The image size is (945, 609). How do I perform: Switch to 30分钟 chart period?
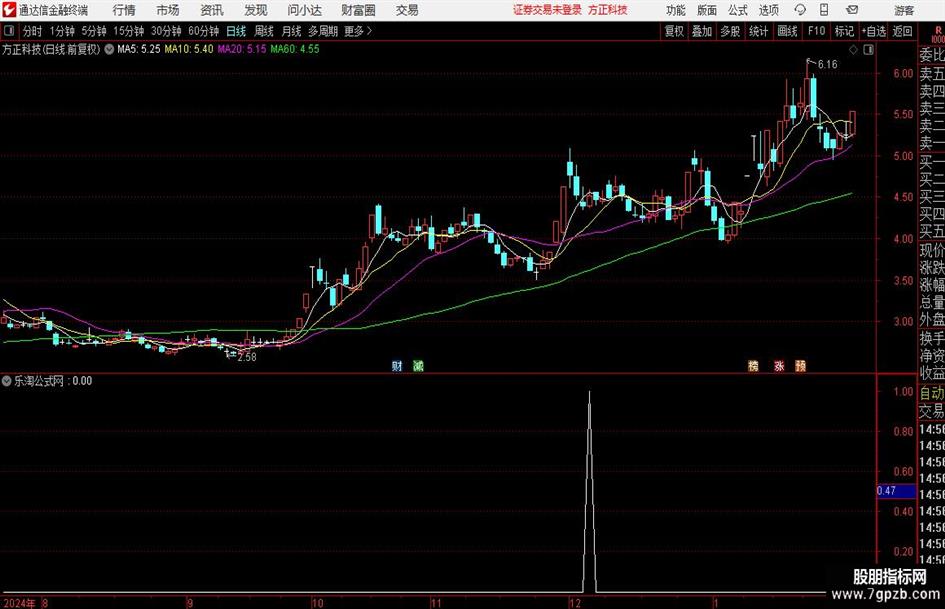(166, 31)
